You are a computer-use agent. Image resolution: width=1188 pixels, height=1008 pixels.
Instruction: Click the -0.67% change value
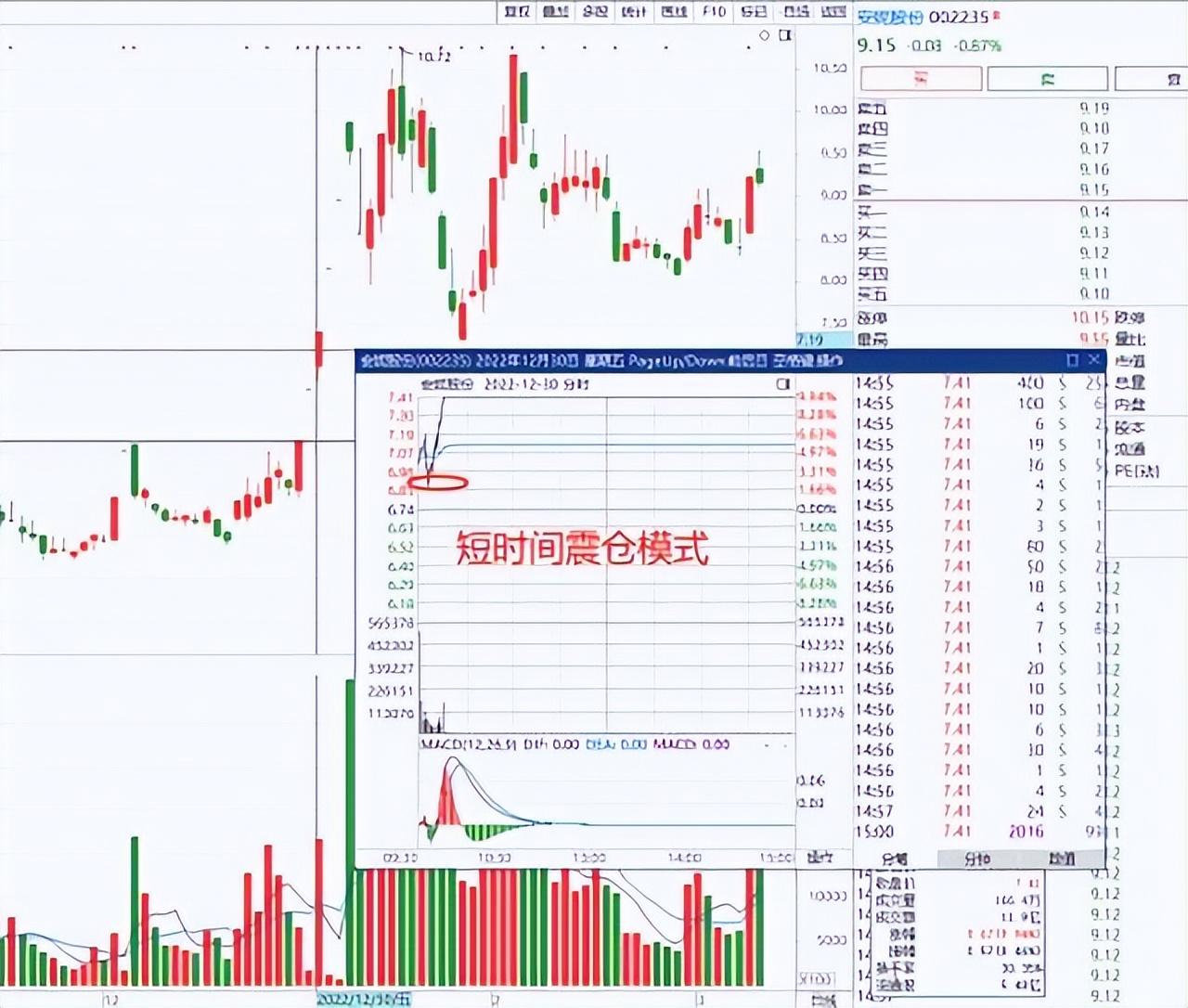(978, 45)
